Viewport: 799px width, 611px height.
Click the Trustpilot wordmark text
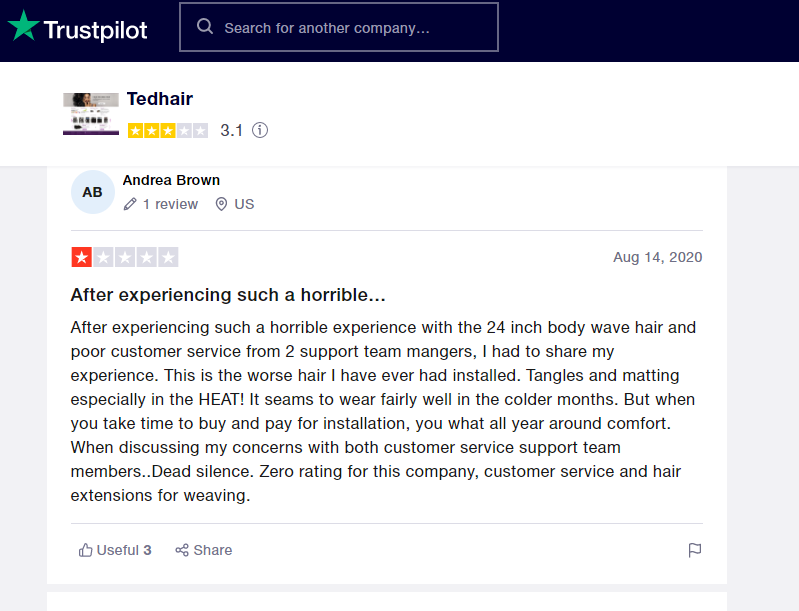click(x=96, y=30)
